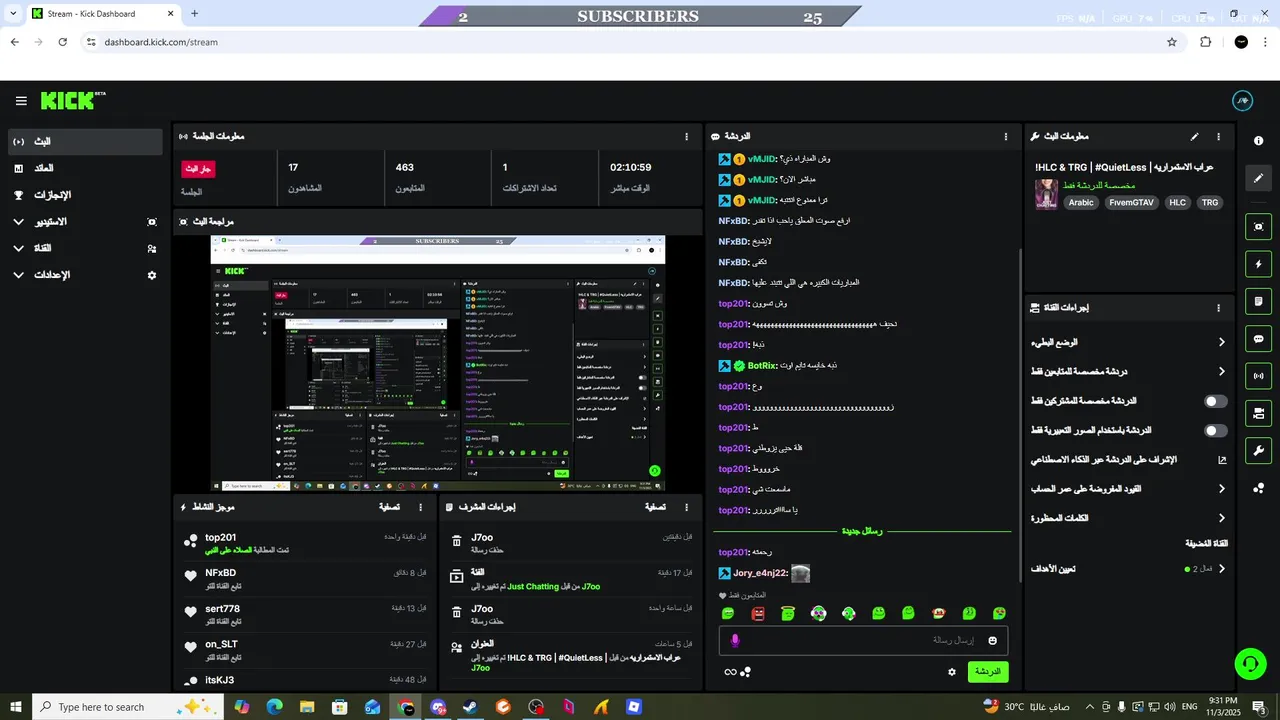Screen dimensions: 1280x720
Task: Open the chat panel three-dot menu
Action: 1006,136
